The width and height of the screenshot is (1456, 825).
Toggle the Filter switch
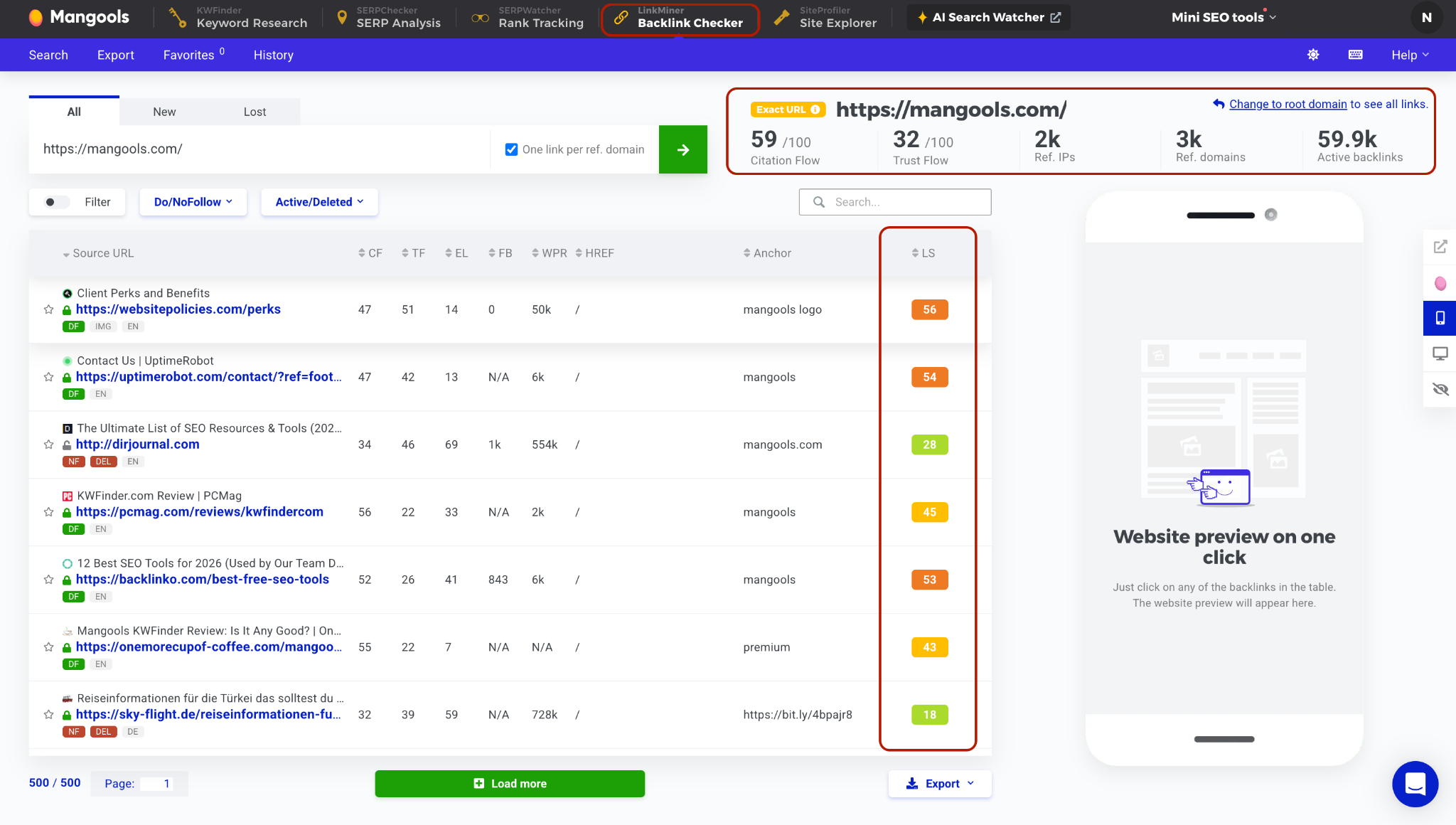point(57,202)
